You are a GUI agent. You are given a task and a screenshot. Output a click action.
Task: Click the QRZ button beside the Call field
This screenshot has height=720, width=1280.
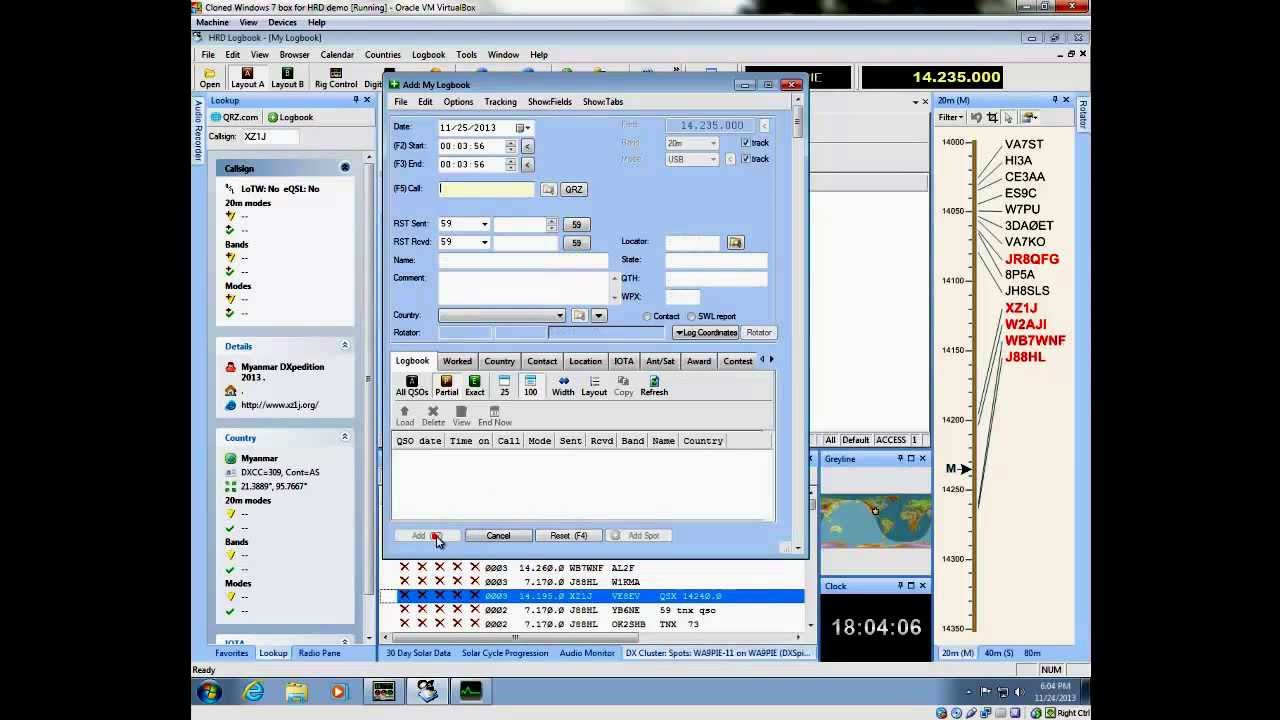pos(573,189)
